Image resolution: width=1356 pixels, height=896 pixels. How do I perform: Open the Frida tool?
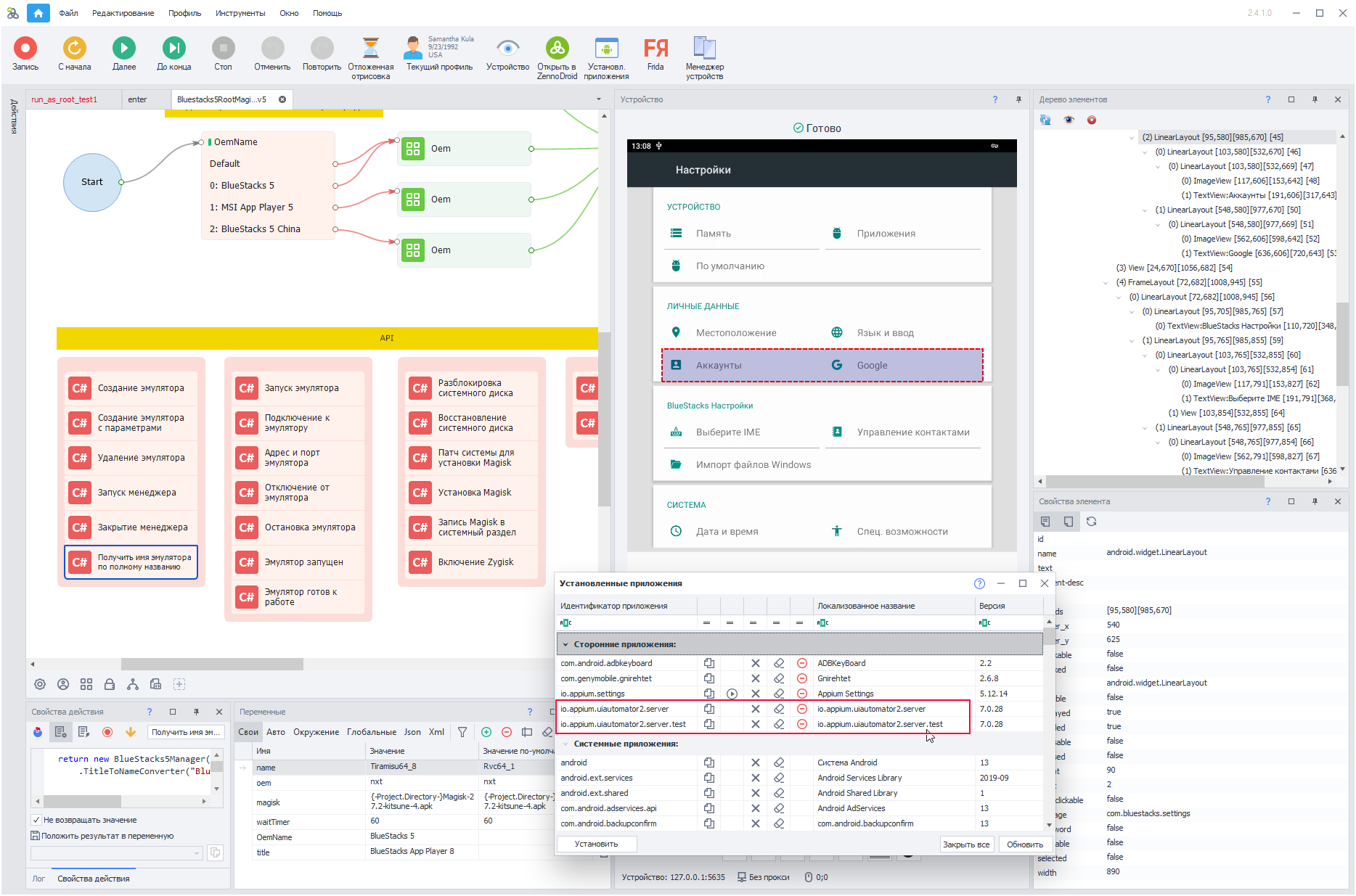[655, 49]
